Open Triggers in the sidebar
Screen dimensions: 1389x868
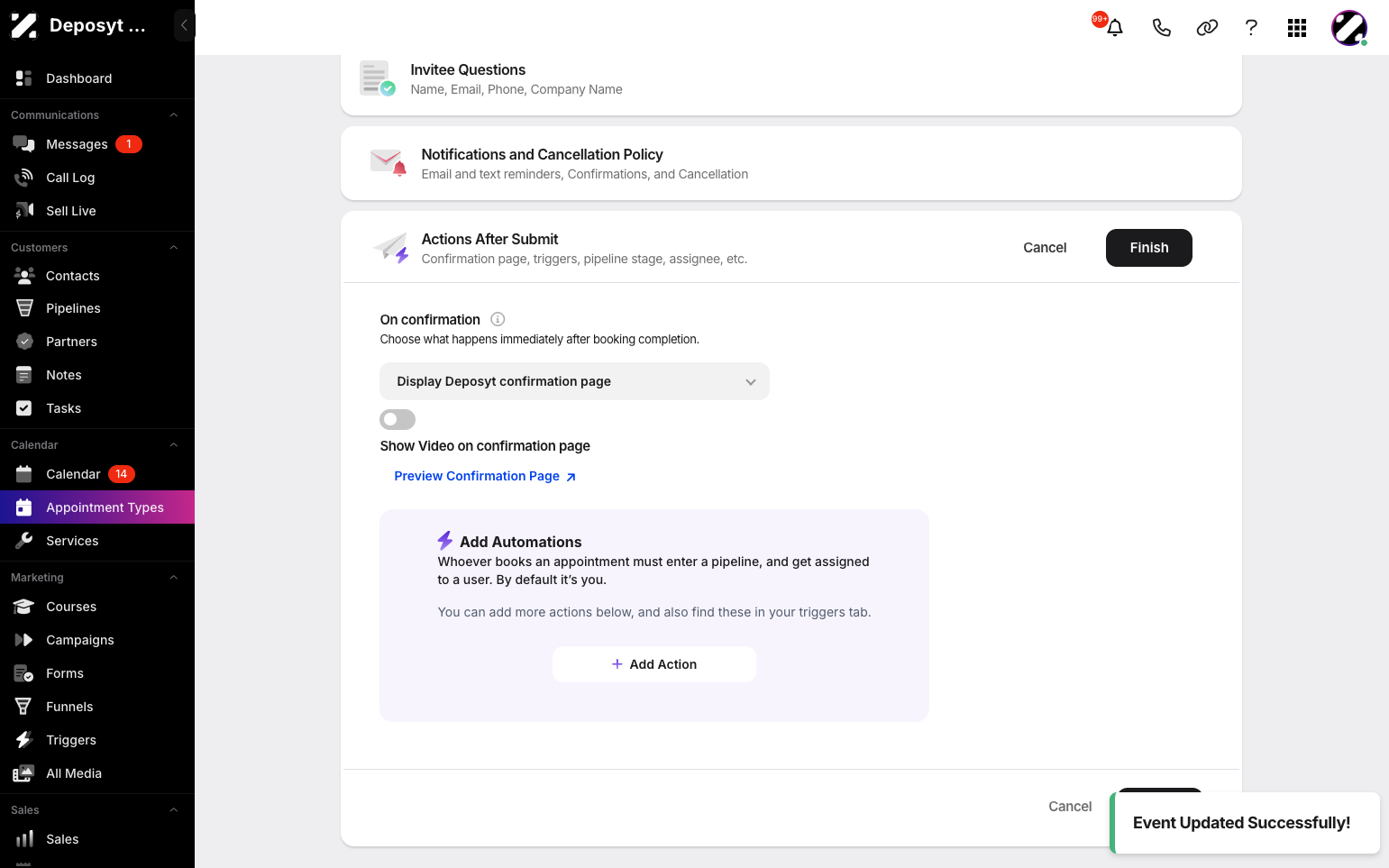[97, 740]
